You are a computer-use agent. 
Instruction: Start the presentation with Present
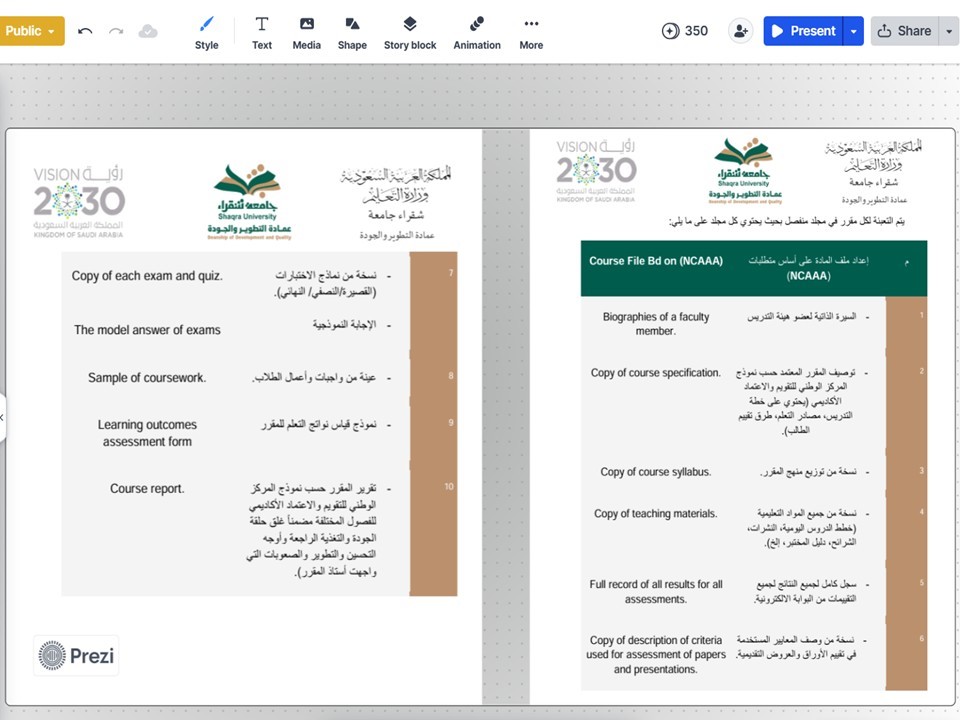coord(803,31)
